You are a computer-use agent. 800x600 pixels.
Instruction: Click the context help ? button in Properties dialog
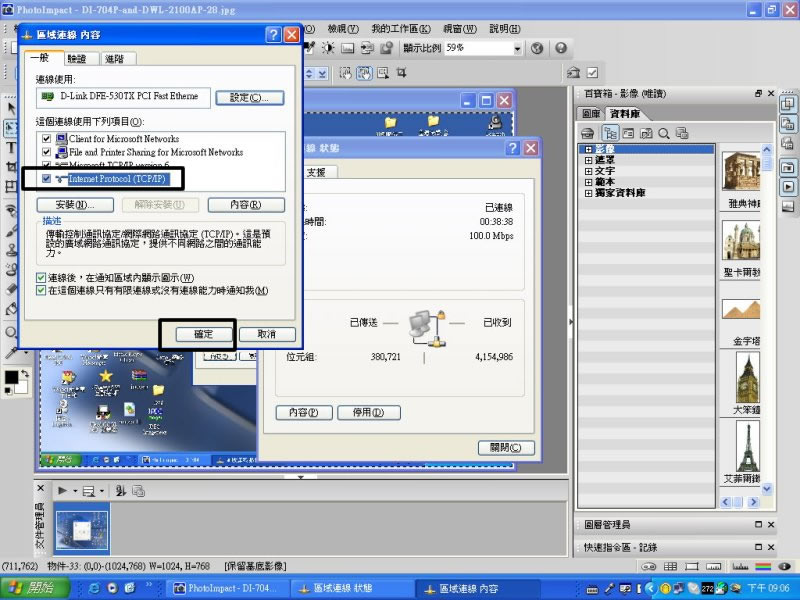click(x=273, y=35)
